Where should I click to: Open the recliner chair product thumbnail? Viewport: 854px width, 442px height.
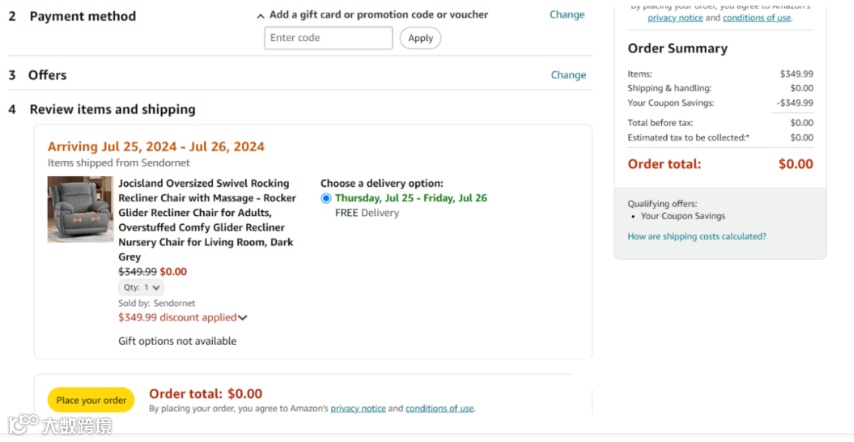click(80, 209)
